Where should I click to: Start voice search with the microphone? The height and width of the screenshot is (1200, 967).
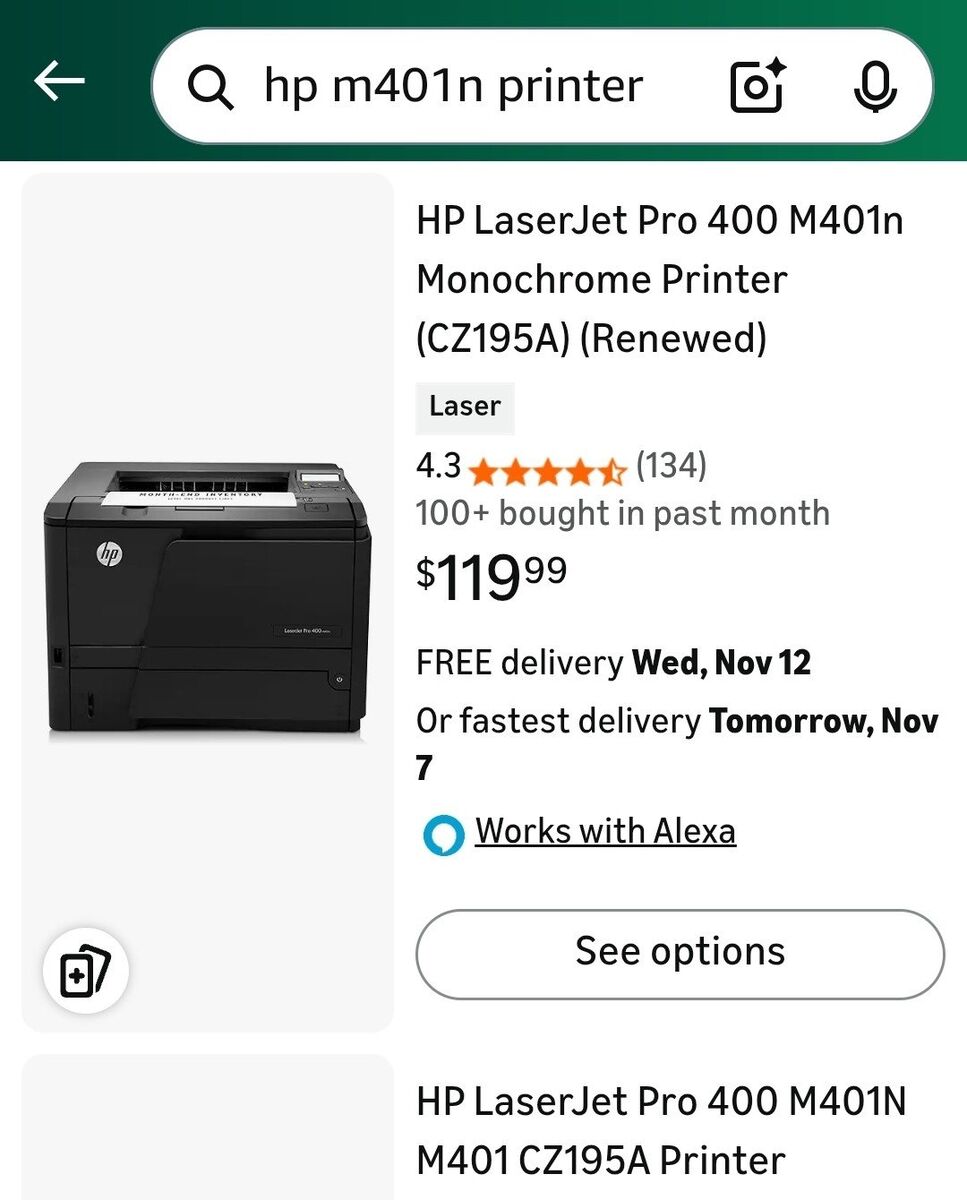click(875, 87)
